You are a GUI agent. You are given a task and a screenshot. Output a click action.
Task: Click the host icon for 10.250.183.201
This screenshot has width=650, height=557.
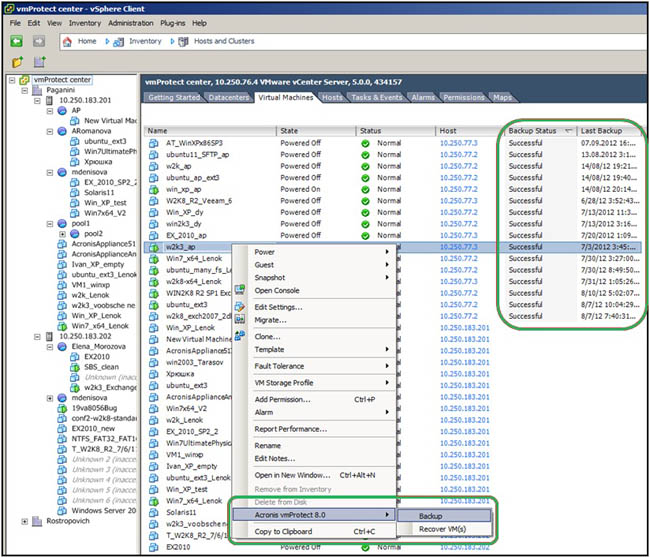tap(49, 100)
